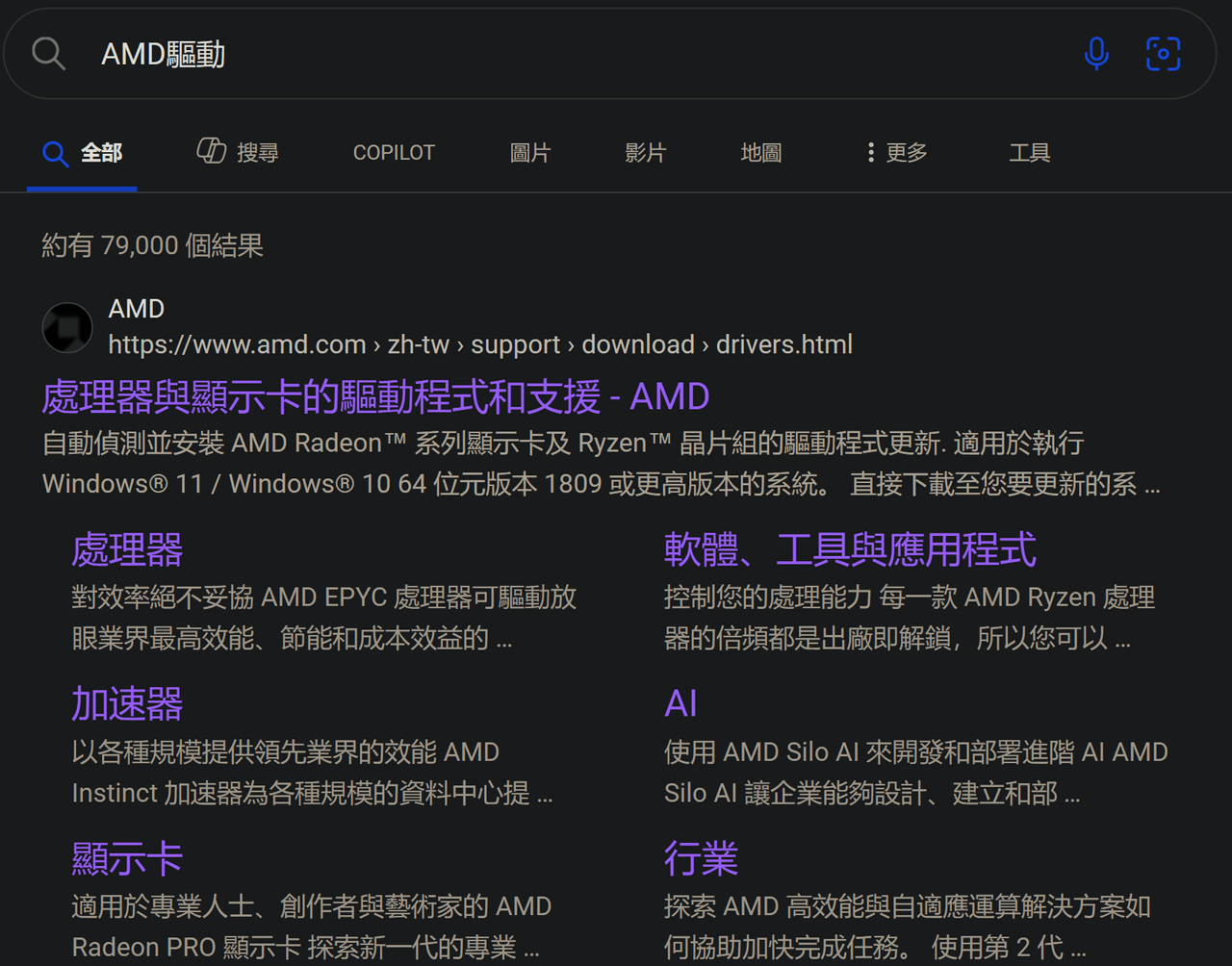Open the 軟體、工具與應用程式 sitelink
Viewport: 1232px width, 966px height.
tap(850, 550)
